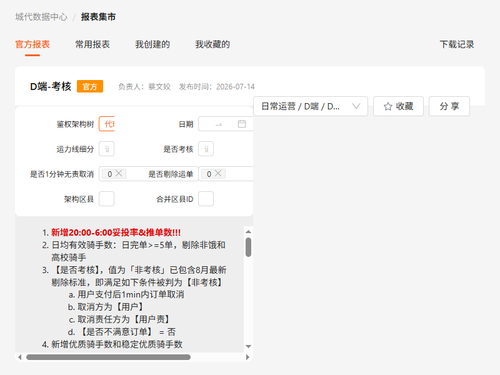
Task: Open the 运力线细分 dropdown
Action: point(107,149)
